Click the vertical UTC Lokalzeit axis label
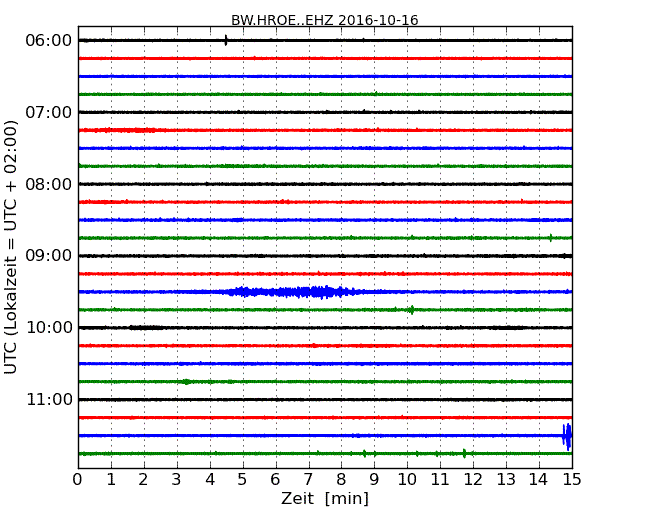 click(x=10, y=248)
